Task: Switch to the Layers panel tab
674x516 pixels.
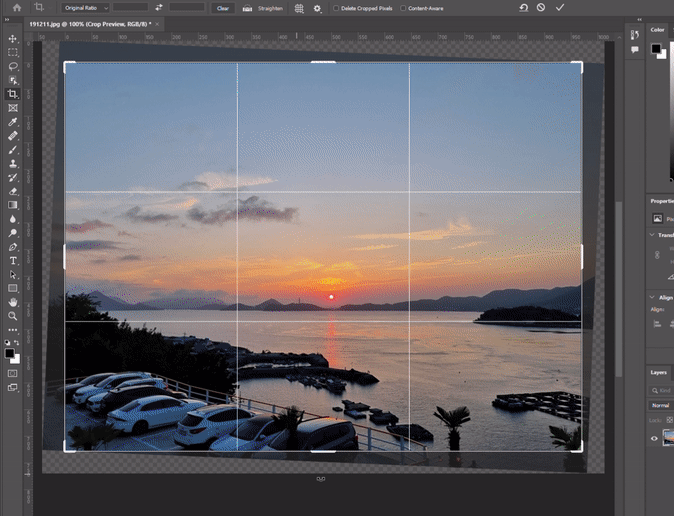Action: coord(659,372)
